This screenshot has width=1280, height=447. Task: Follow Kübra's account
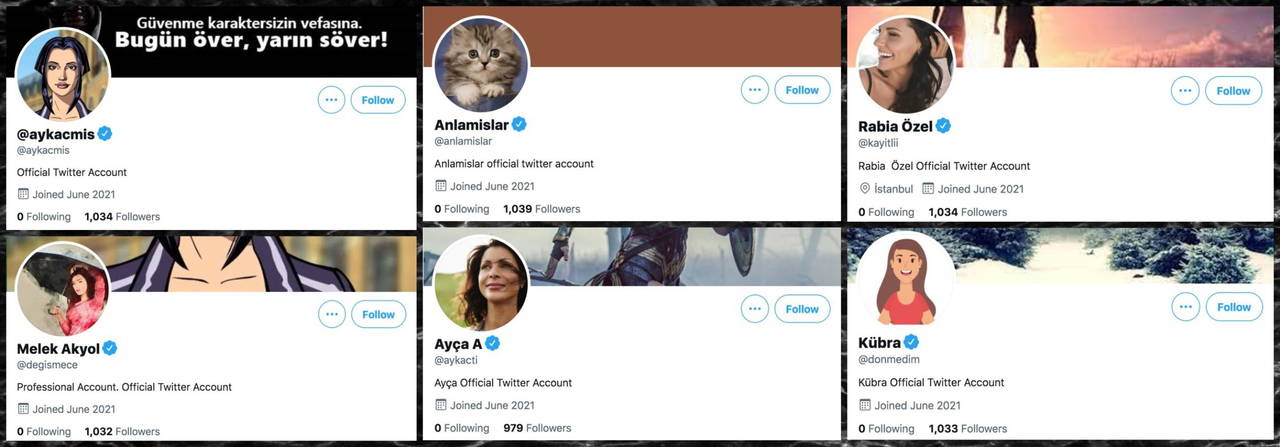(x=1233, y=307)
